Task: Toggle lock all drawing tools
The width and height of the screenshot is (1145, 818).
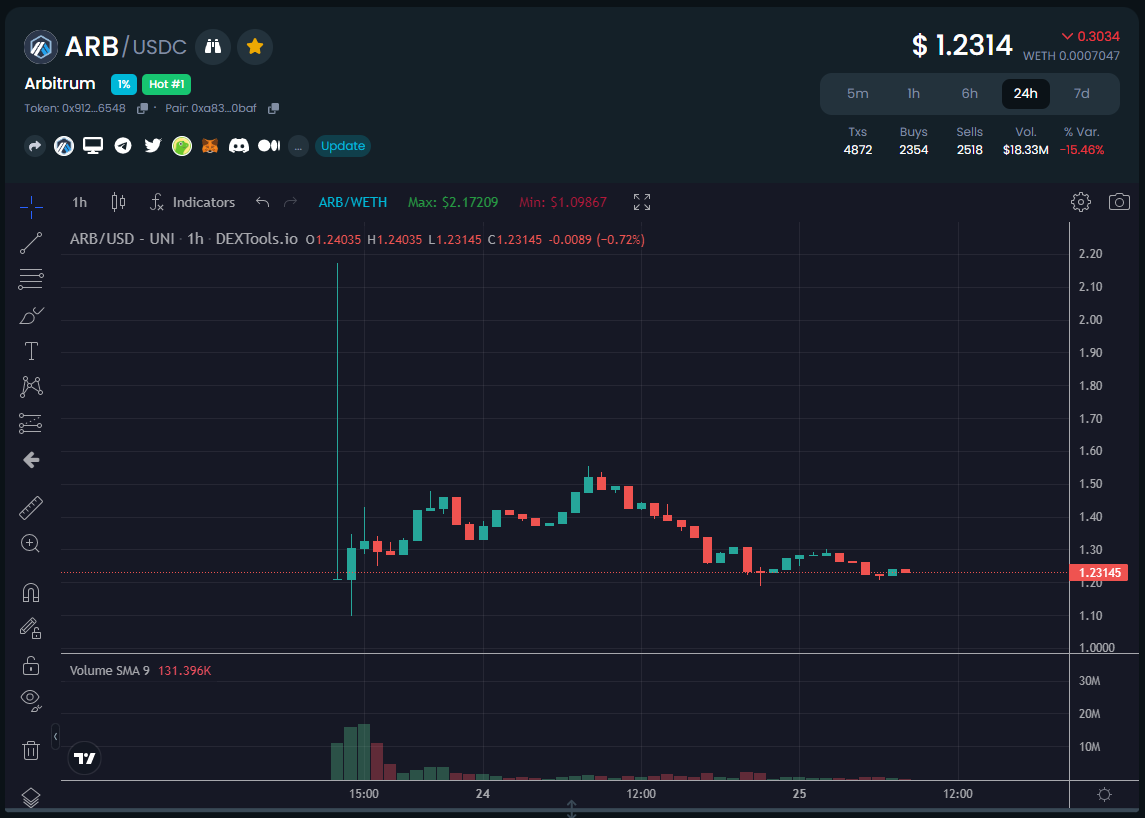Action: [x=31, y=665]
